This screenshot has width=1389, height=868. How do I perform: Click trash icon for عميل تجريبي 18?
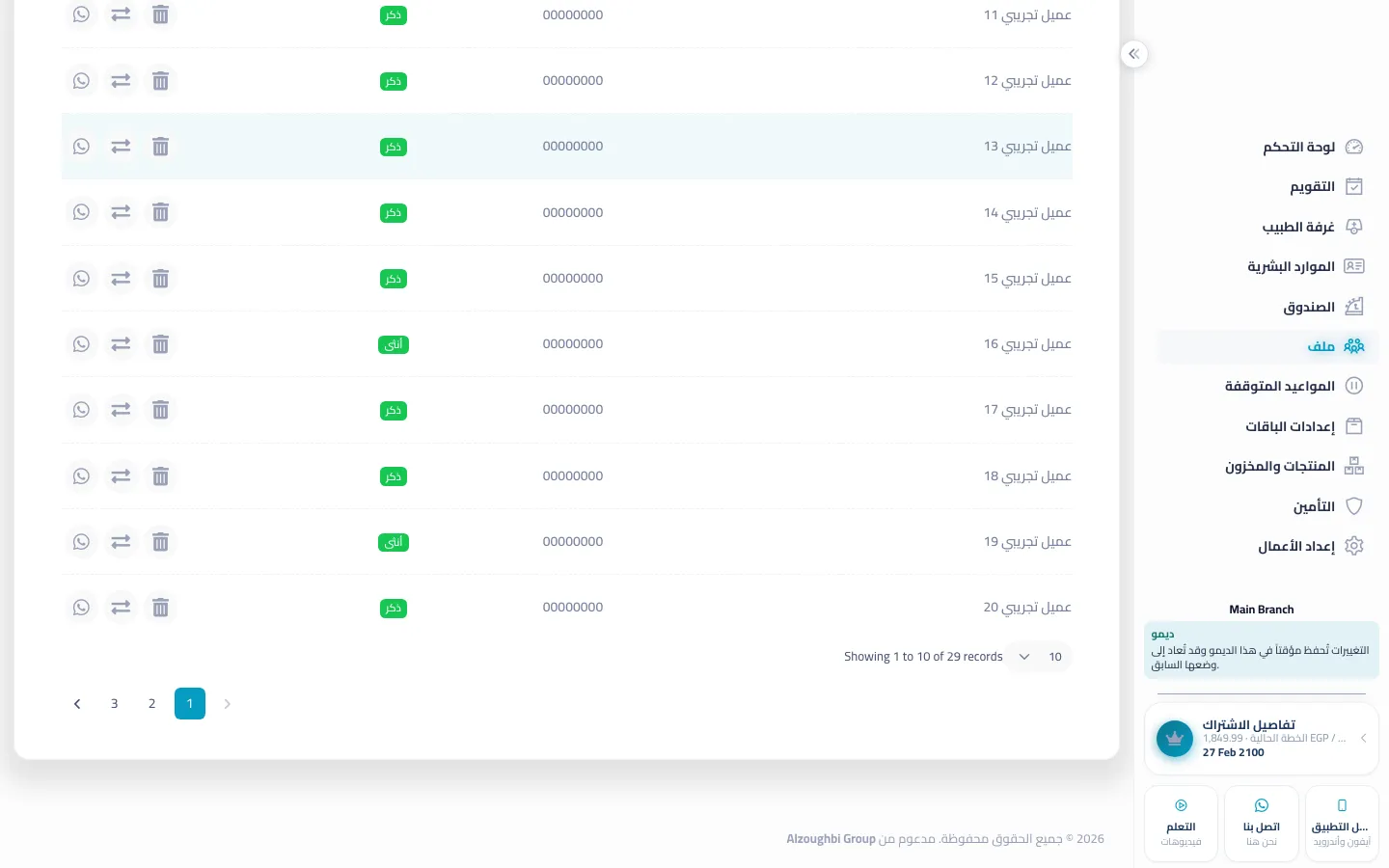[160, 476]
